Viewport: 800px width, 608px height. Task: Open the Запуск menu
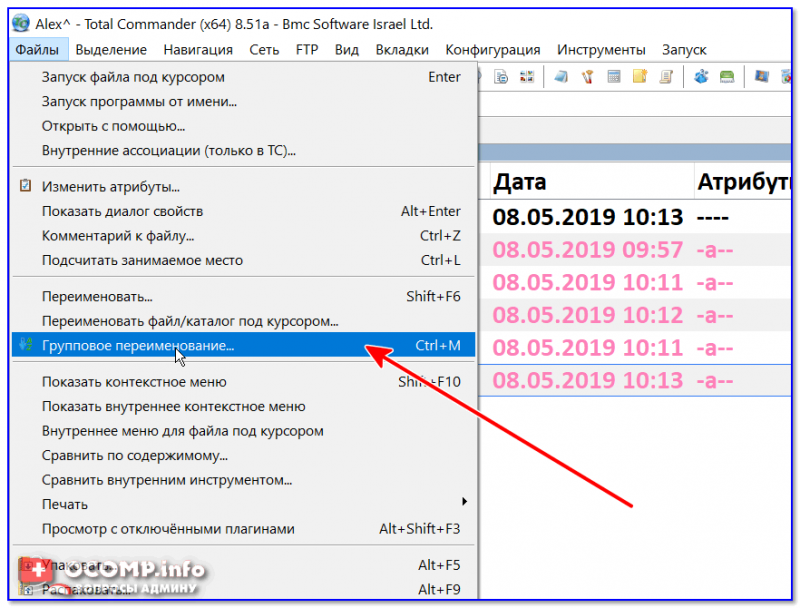684,50
